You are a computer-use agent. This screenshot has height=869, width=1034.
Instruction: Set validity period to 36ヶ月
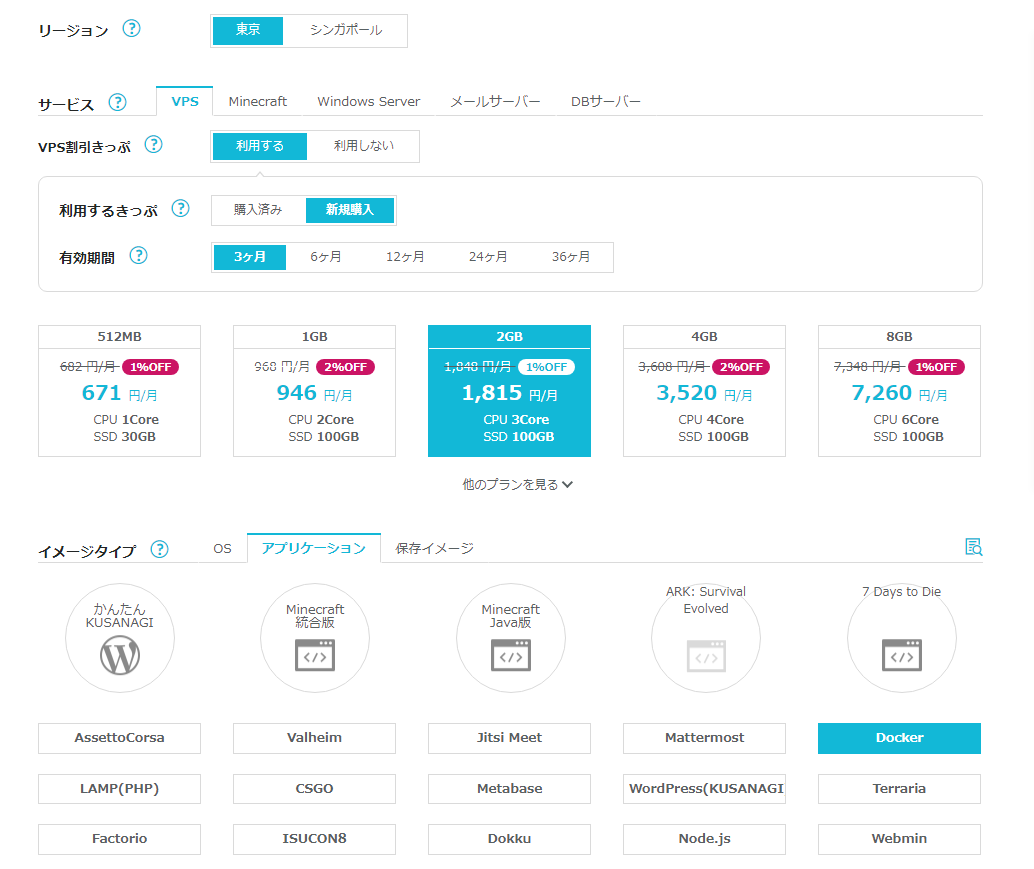point(571,257)
